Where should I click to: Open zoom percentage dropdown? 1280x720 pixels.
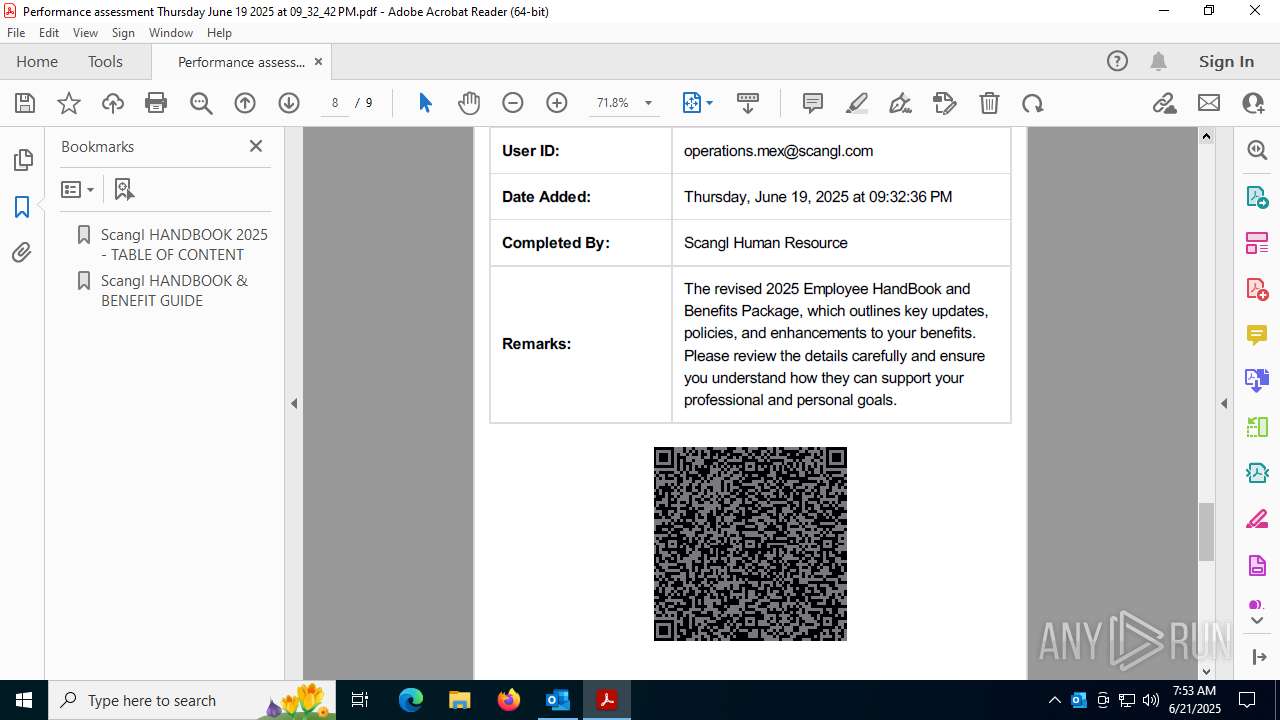coord(648,103)
